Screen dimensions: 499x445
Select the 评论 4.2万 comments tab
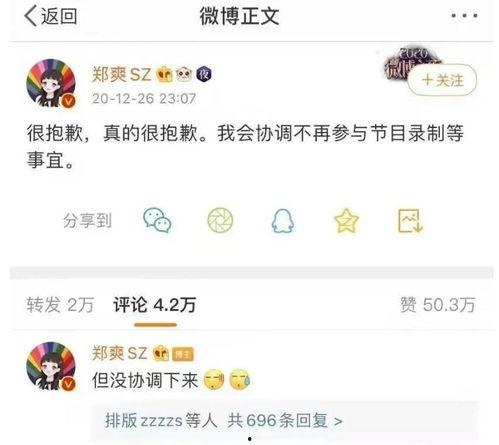pos(155,305)
